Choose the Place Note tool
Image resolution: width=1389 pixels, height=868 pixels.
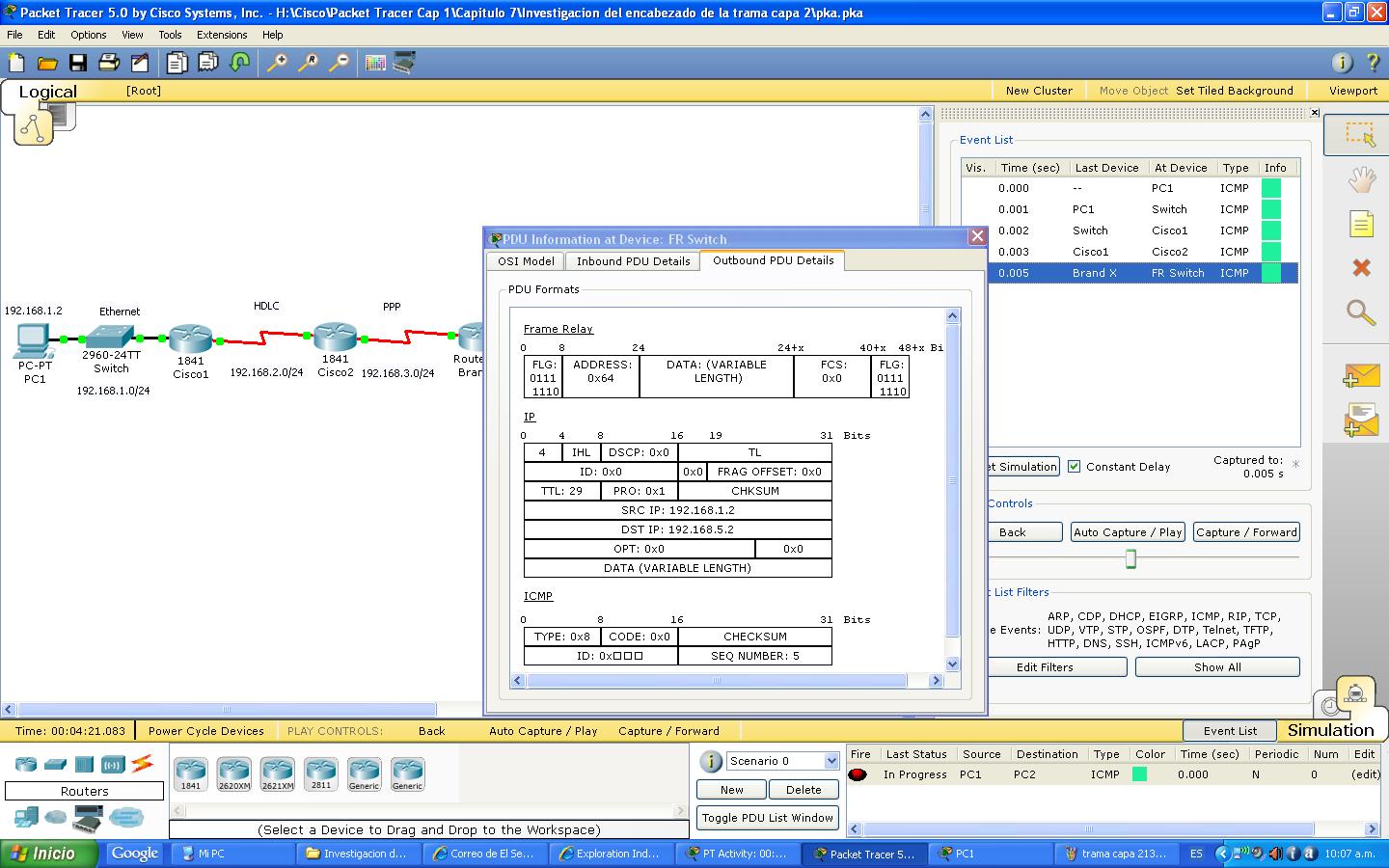tap(1361, 225)
